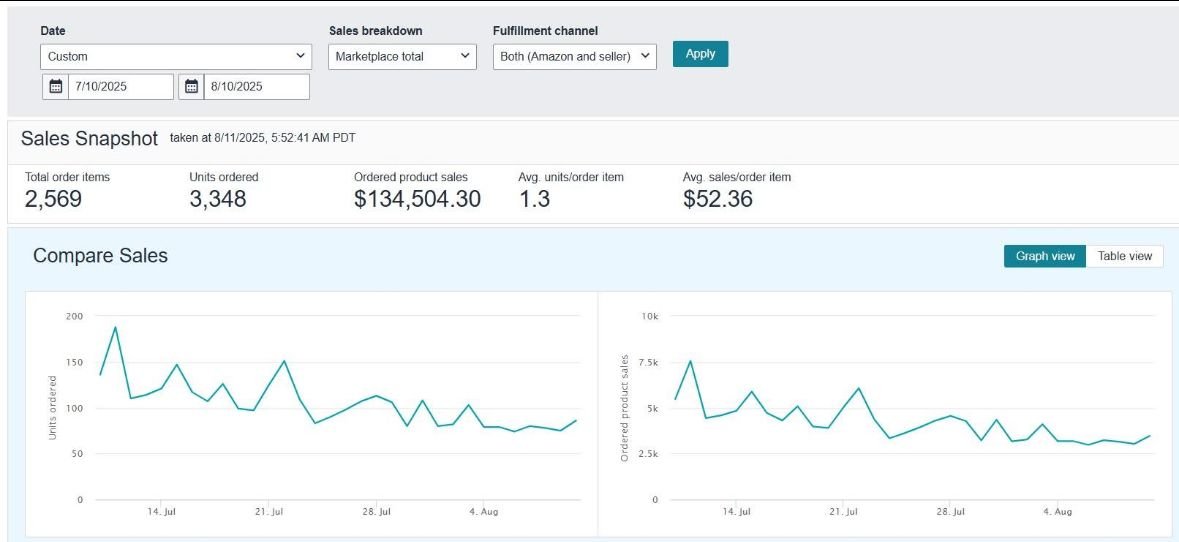The image size is (1179, 542).
Task: Click the Avg. sales/order item value $52.36
Action: (717, 199)
